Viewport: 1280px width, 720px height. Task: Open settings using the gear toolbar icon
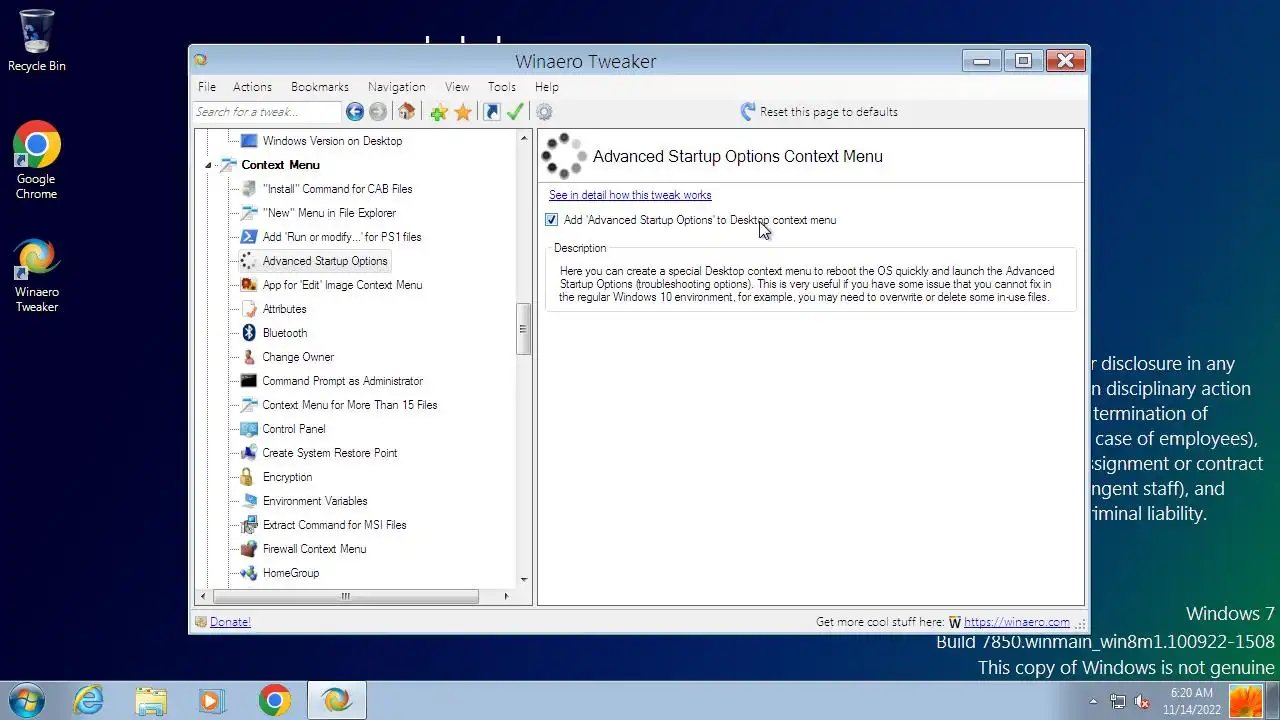point(544,112)
